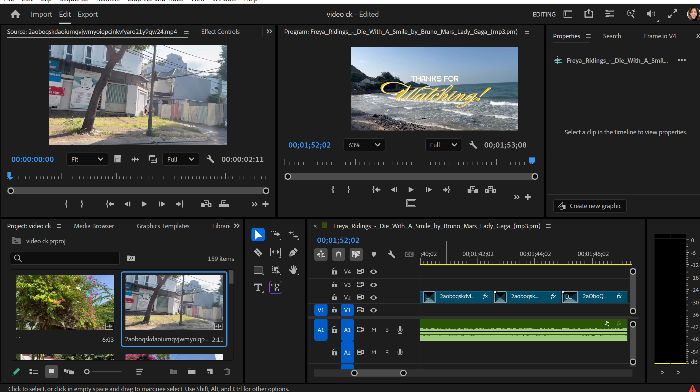700x392 pixels.
Task: Select the Slip tool
Action: click(275, 252)
